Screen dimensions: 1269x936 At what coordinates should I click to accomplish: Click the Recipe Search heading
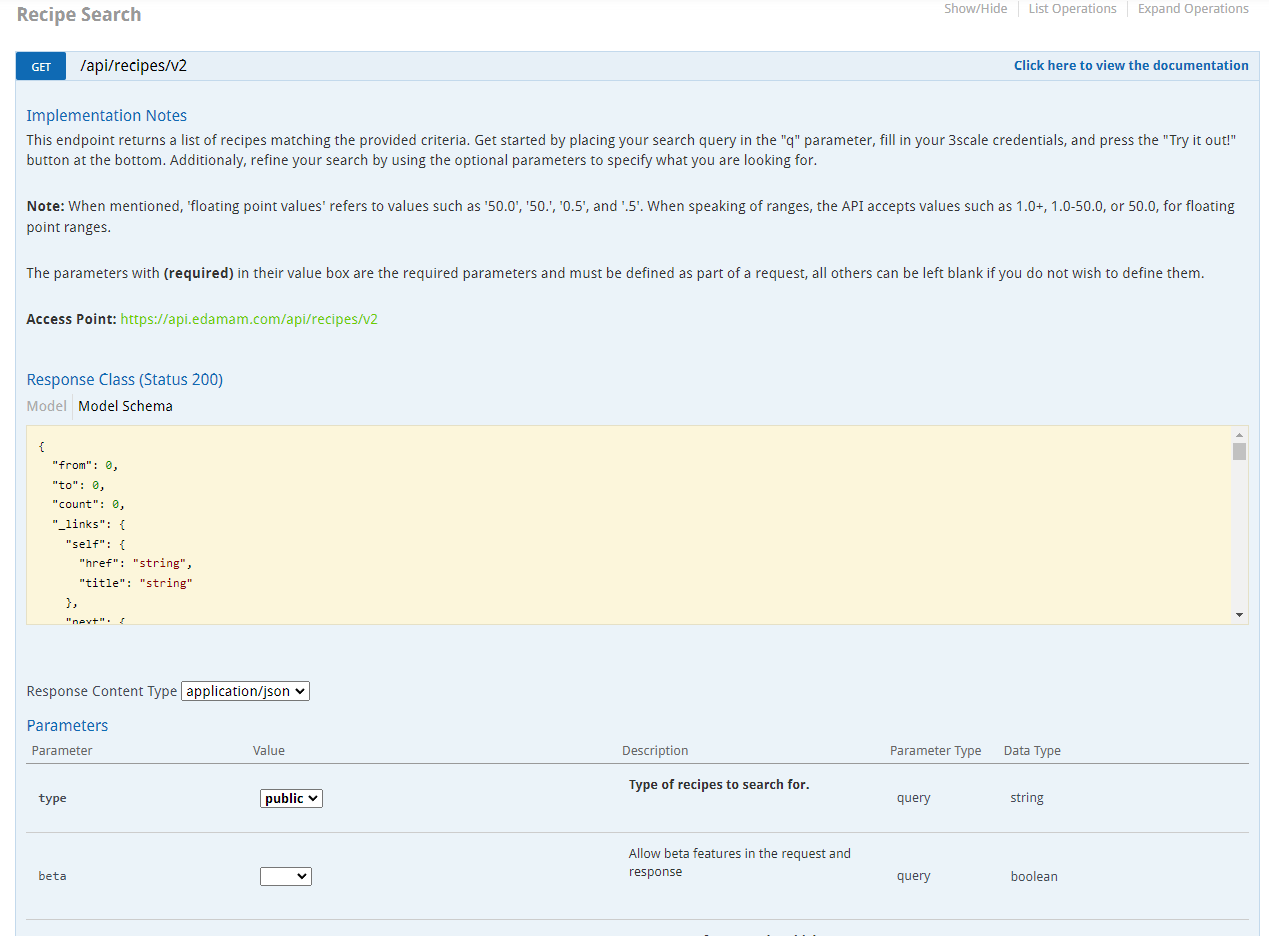click(x=79, y=15)
